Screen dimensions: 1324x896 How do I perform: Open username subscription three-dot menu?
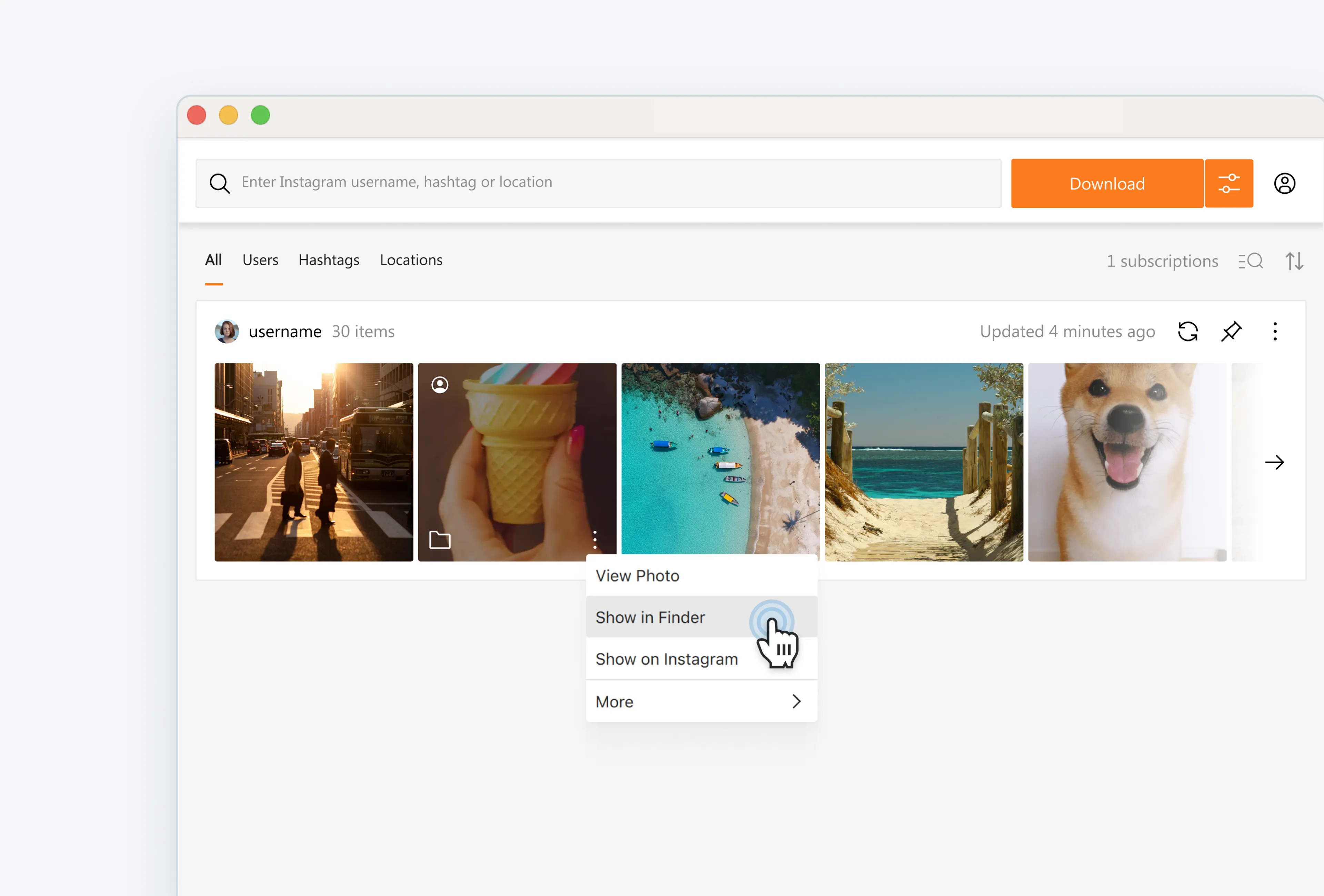[x=1274, y=331]
